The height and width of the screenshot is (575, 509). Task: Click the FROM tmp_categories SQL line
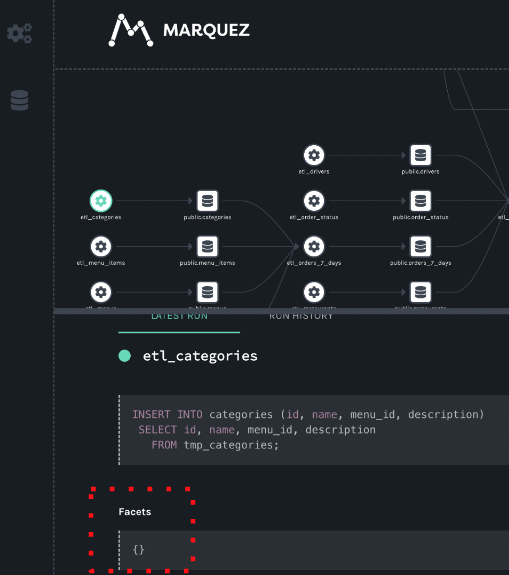click(x=215, y=445)
